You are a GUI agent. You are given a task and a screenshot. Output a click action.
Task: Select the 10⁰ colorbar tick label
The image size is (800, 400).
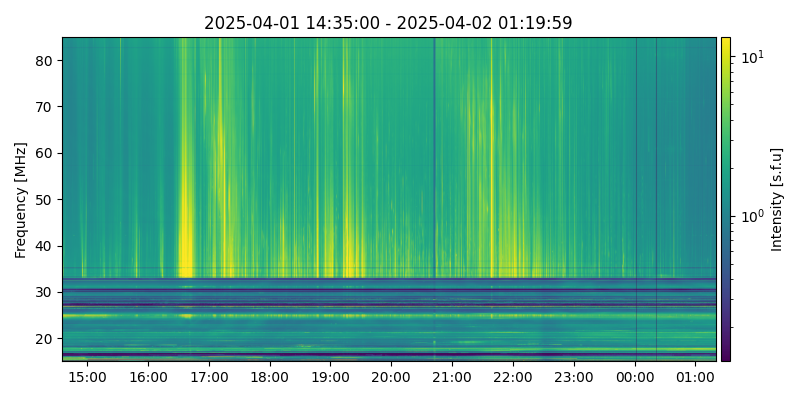pyautogui.click(x=750, y=215)
